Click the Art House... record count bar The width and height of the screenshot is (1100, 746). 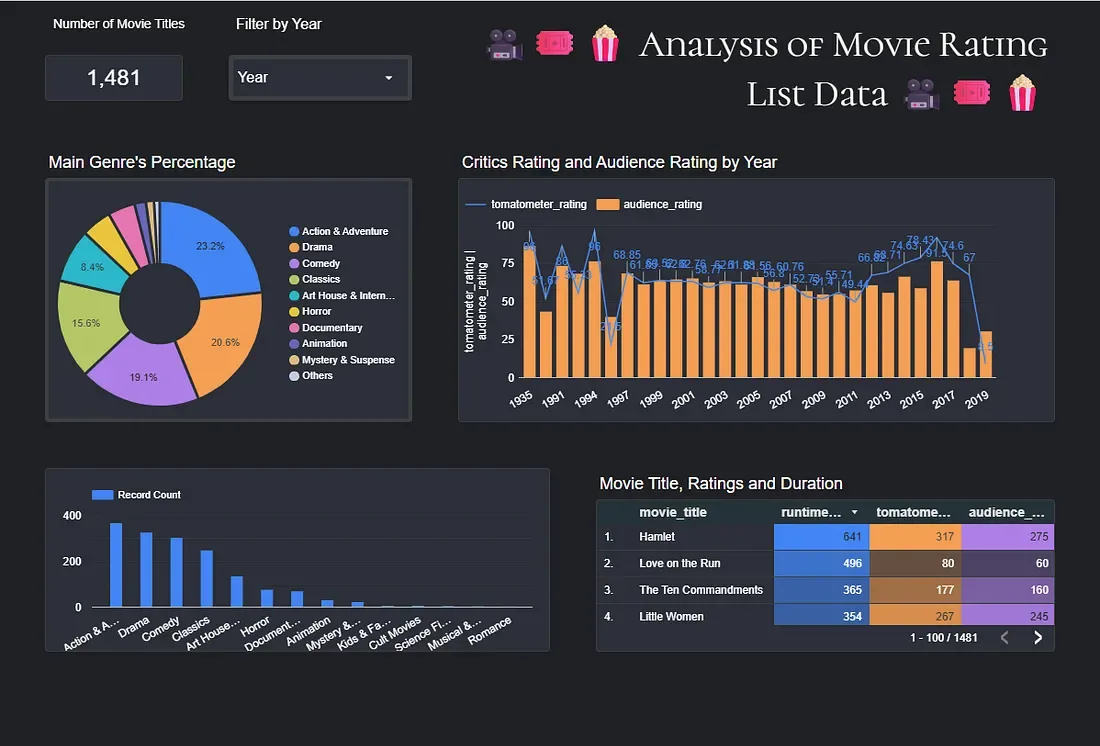point(236,592)
